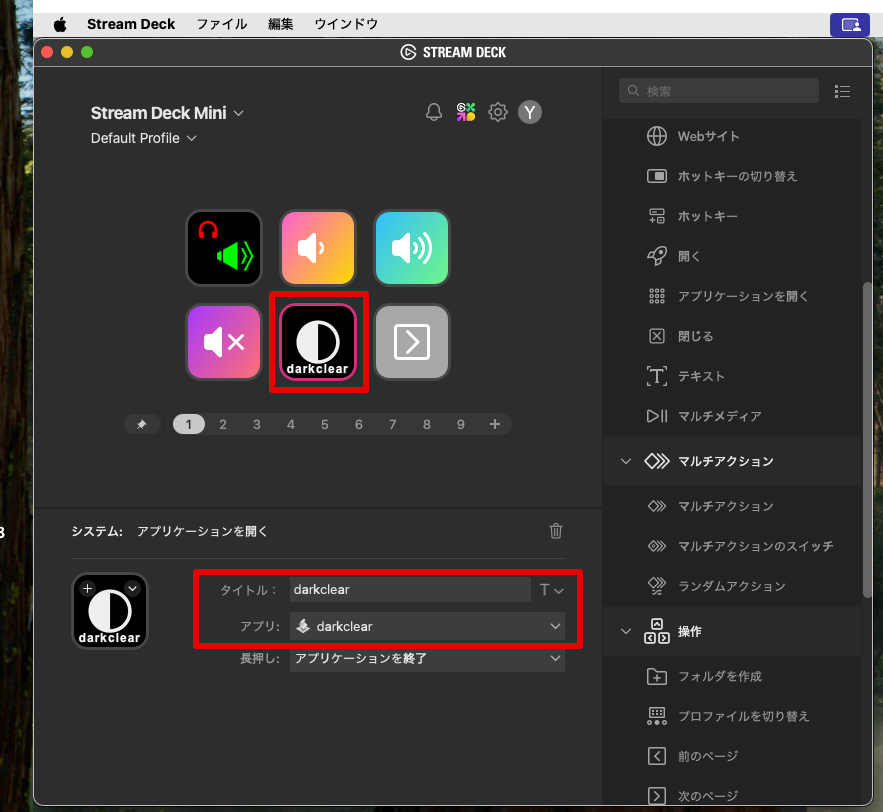The image size is (883, 812).
Task: Add image to key icon preview
Action: pos(87,588)
